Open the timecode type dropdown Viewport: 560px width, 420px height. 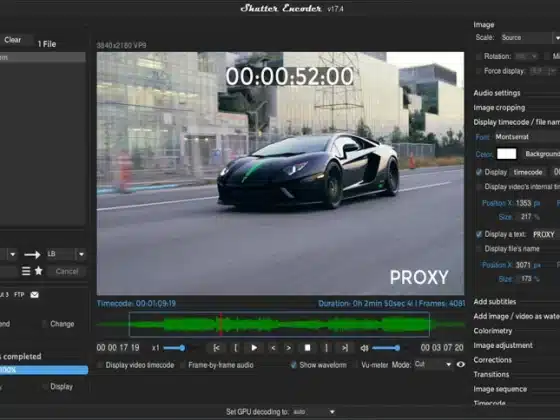(528, 172)
